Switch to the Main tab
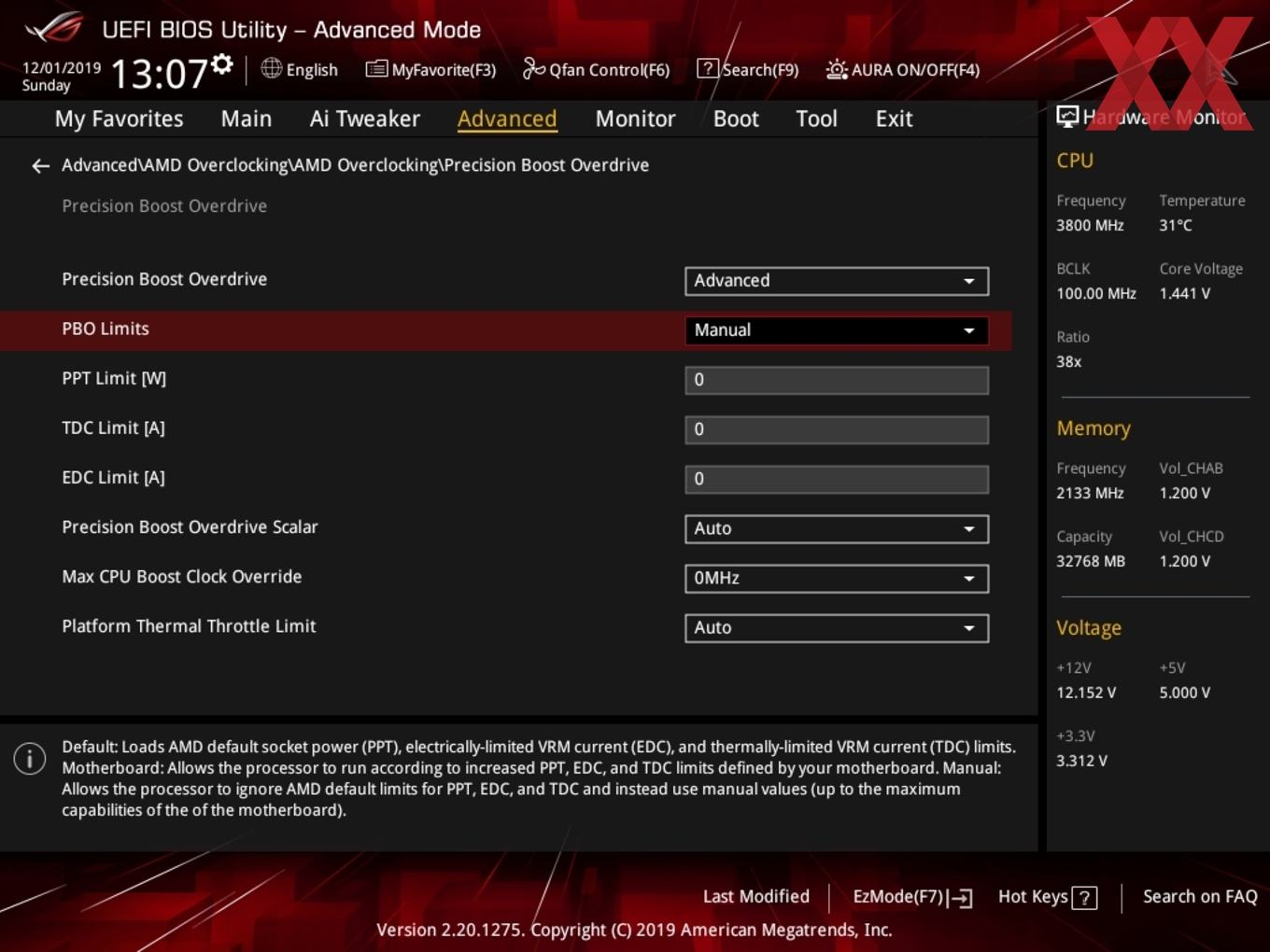Image resolution: width=1270 pixels, height=952 pixels. 247,119
